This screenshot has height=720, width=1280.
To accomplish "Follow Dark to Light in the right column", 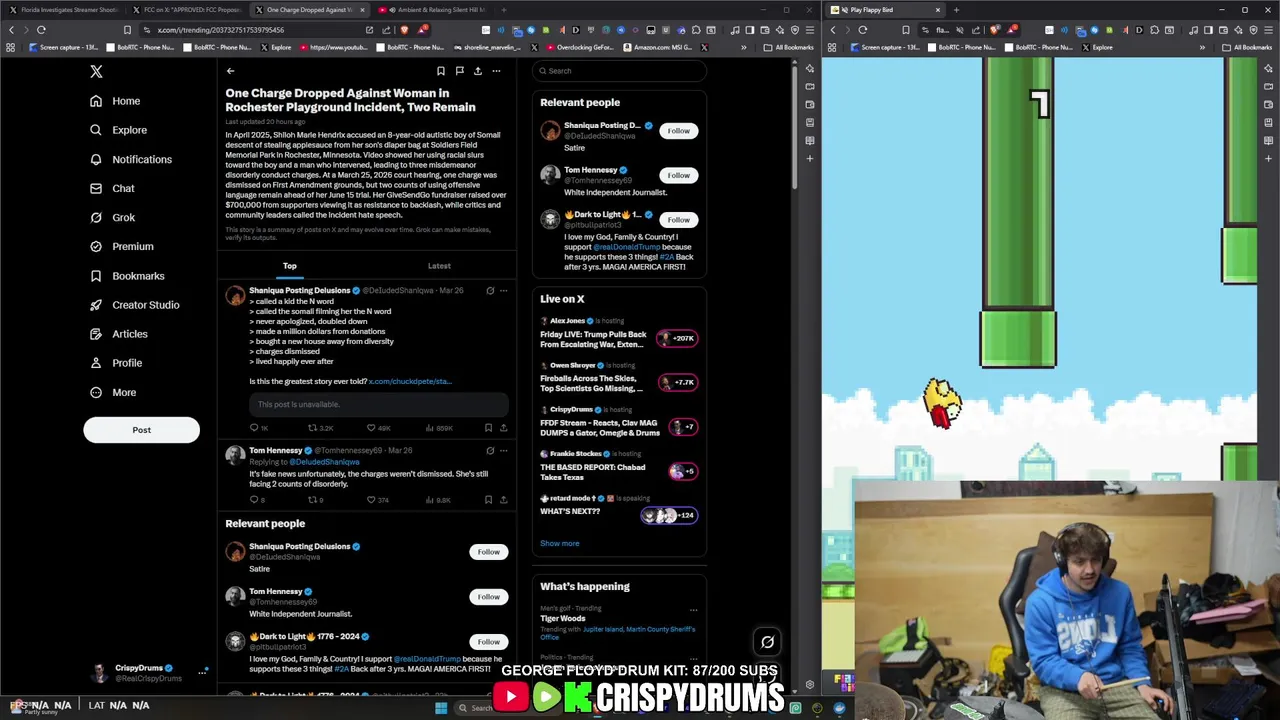I will tap(678, 219).
